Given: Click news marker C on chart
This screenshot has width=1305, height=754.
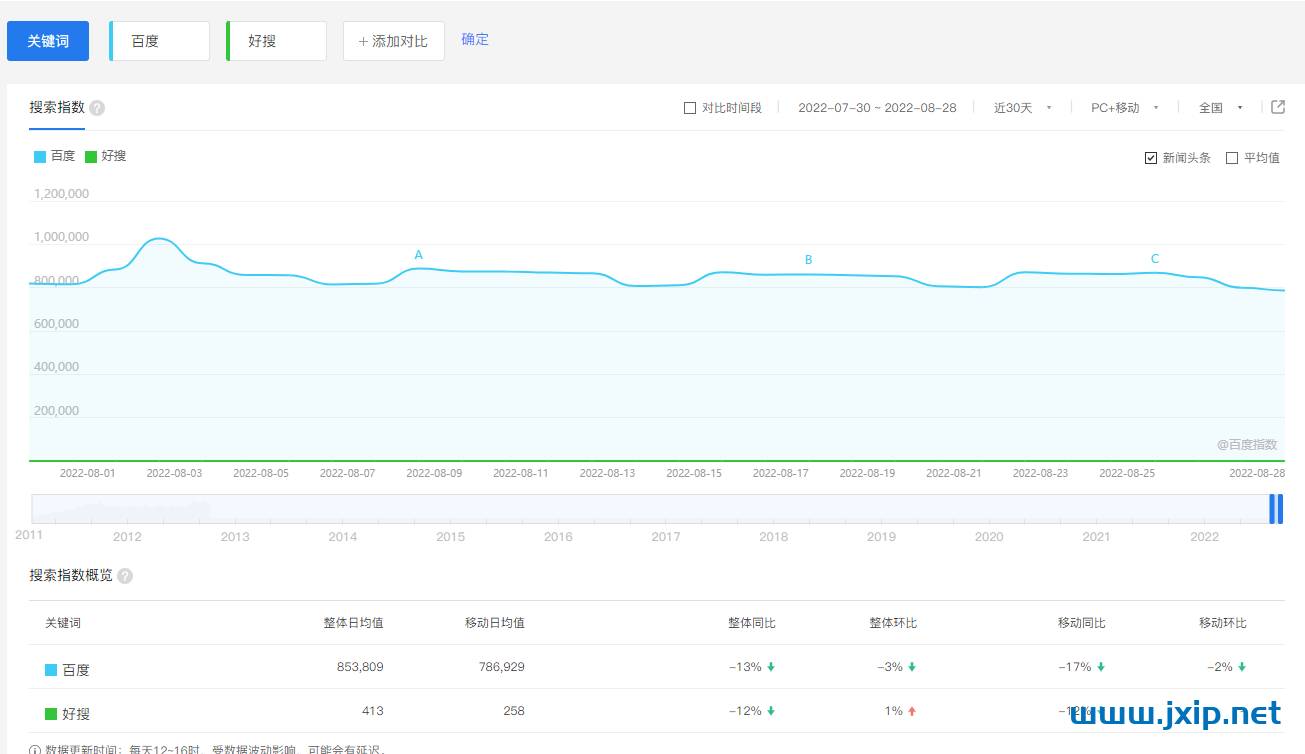Looking at the screenshot, I should (1155, 259).
